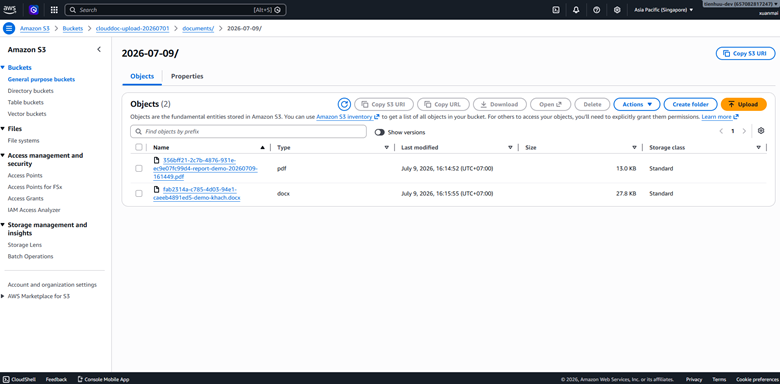The image size is (780, 384).
Task: Open Console Mobile App in the footer
Action: click(103, 379)
